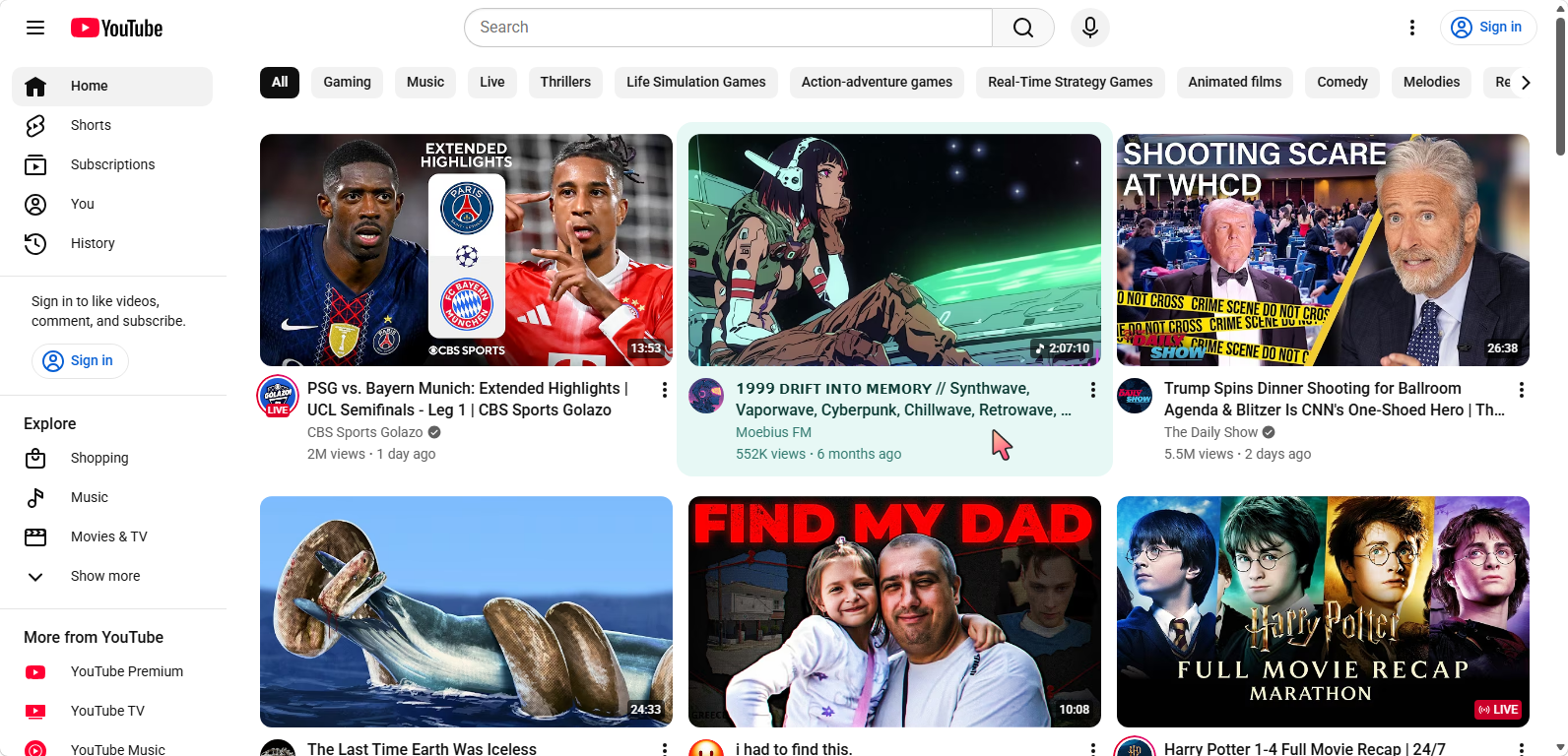Click the search magnifier button
The image size is (1568, 756).
coord(1023,28)
